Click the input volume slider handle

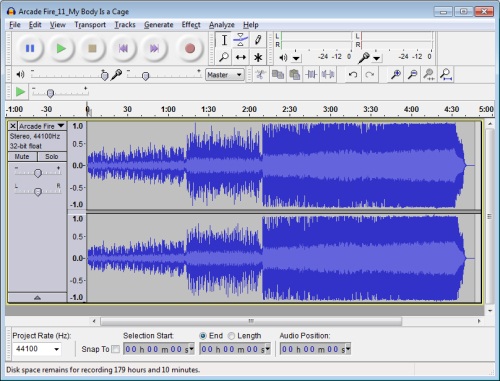tap(145, 76)
